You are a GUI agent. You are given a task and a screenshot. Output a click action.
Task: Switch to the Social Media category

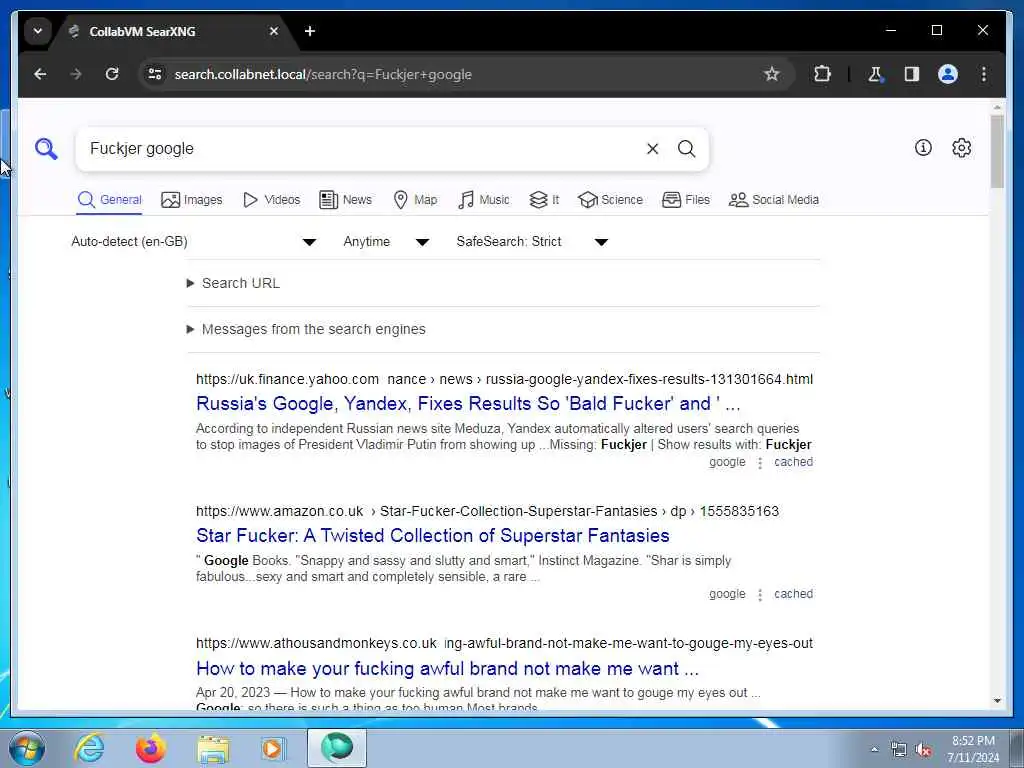774,200
